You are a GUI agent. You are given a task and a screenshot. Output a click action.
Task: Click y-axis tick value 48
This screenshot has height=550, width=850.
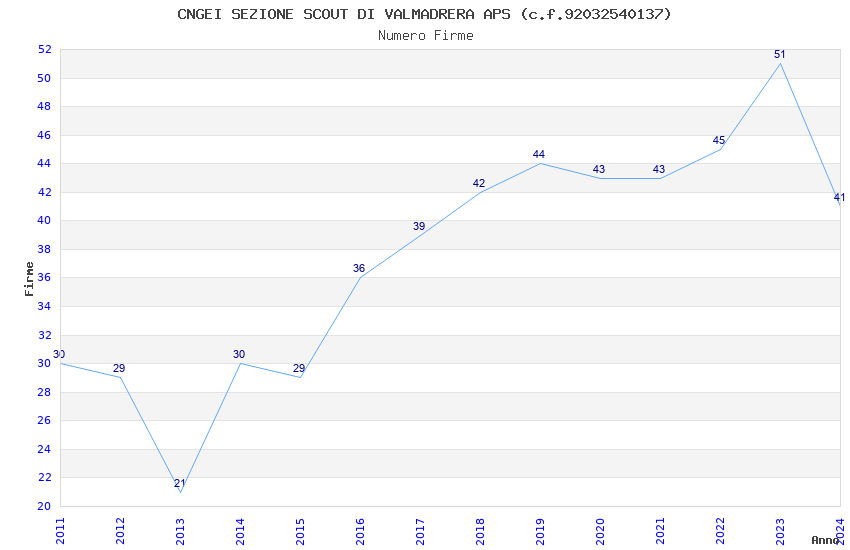coord(44,106)
